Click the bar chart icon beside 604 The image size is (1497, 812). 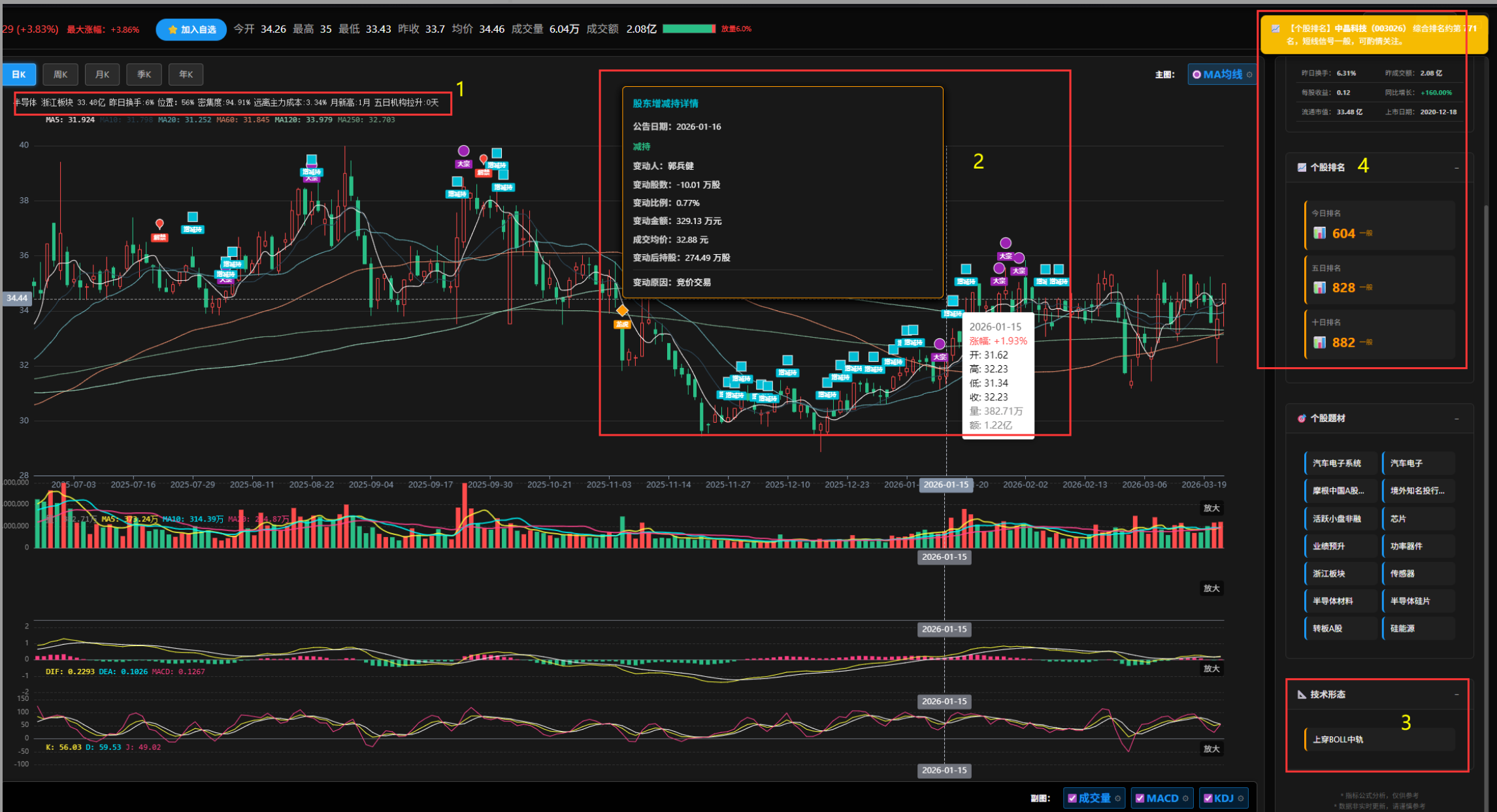click(x=1319, y=233)
